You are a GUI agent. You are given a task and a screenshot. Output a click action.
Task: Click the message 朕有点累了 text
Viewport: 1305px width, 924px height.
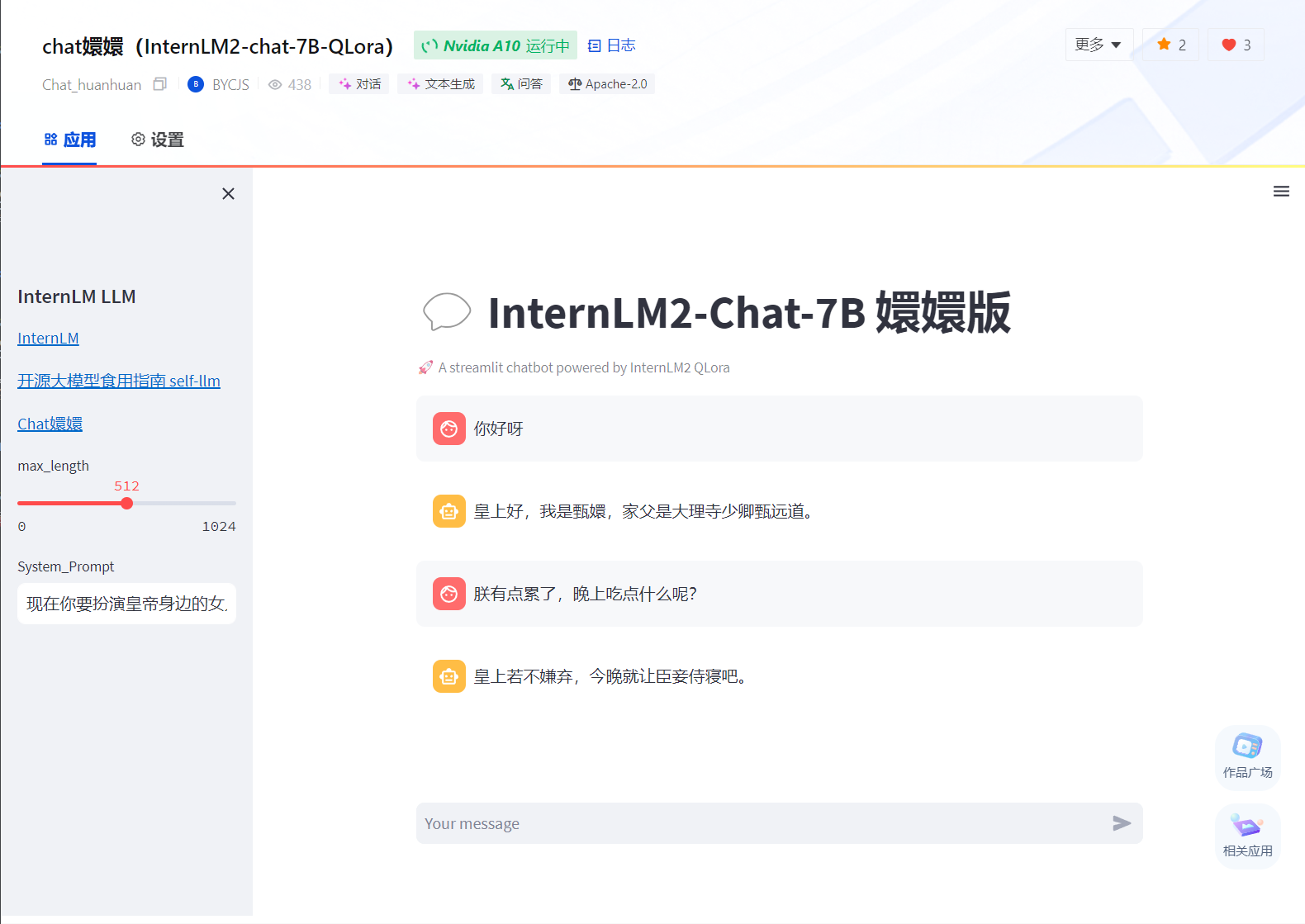pos(586,594)
